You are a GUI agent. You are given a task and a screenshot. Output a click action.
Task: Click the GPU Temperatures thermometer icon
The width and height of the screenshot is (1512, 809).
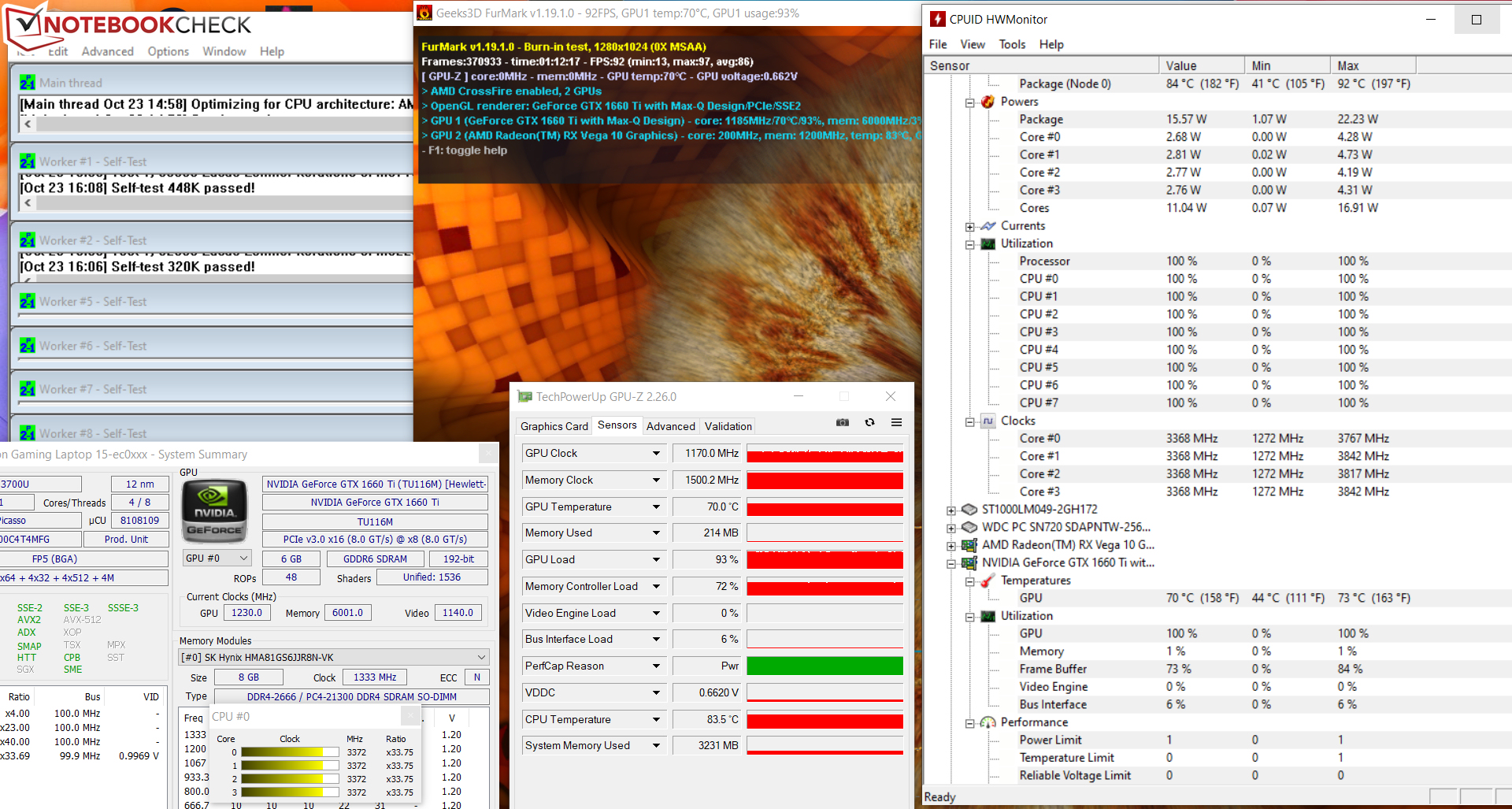pyautogui.click(x=988, y=581)
